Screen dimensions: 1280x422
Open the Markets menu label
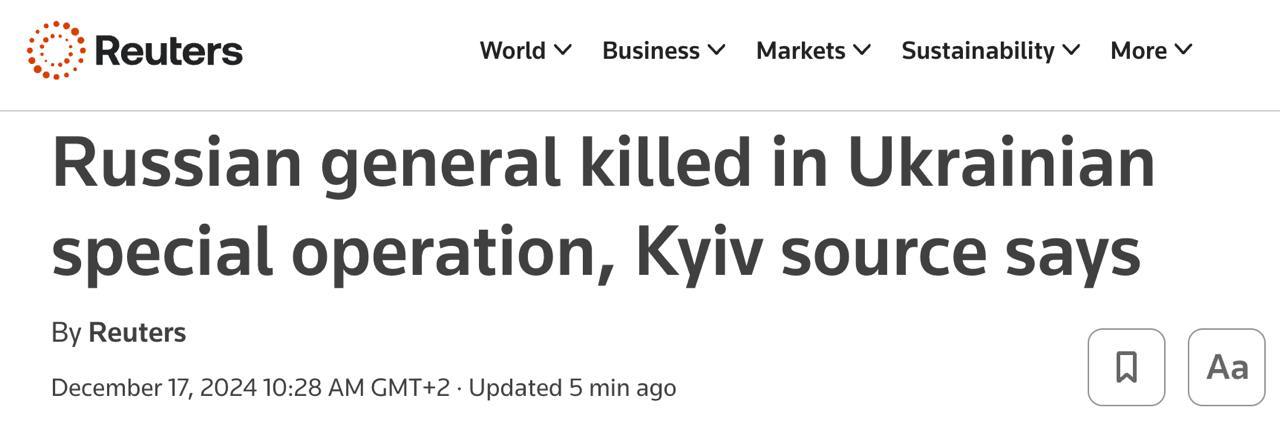pyautogui.click(x=801, y=50)
